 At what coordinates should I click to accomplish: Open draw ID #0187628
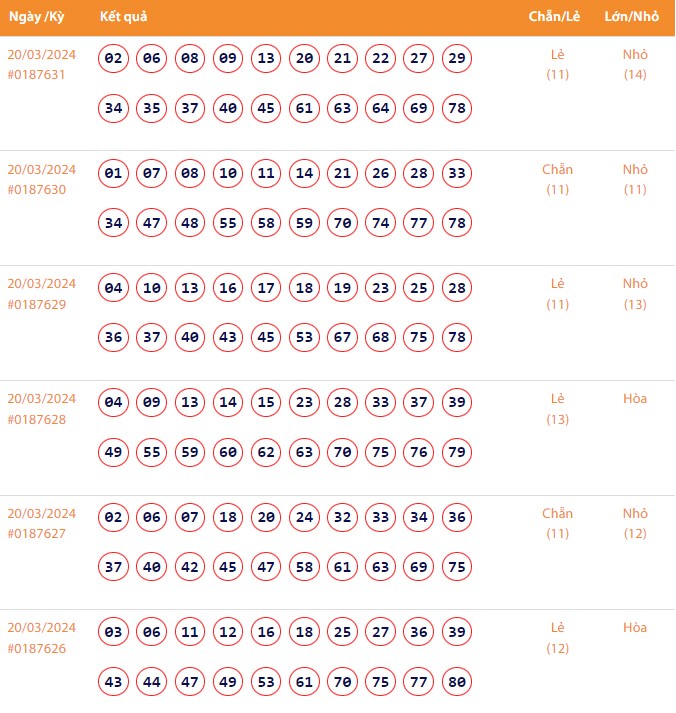coord(36,419)
